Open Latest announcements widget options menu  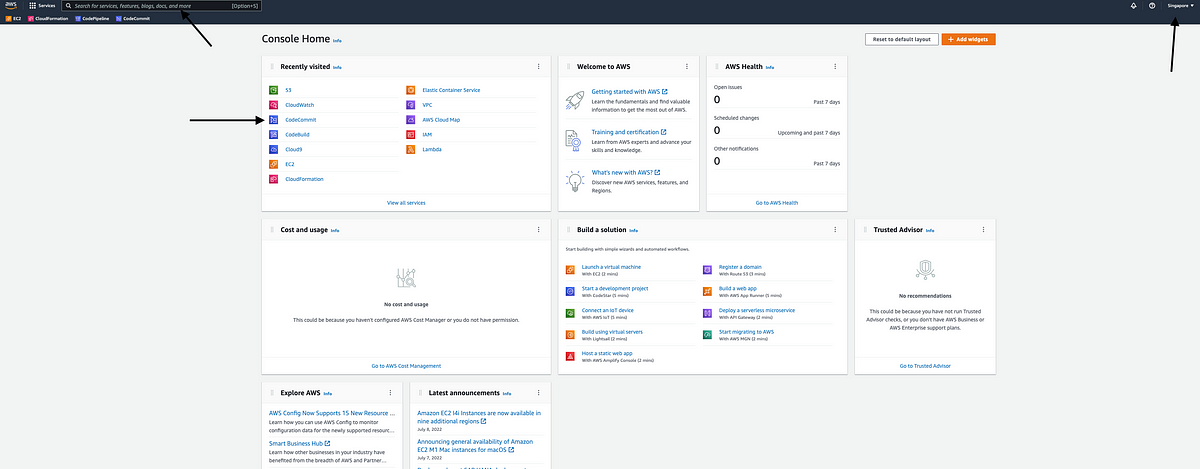(x=538, y=392)
